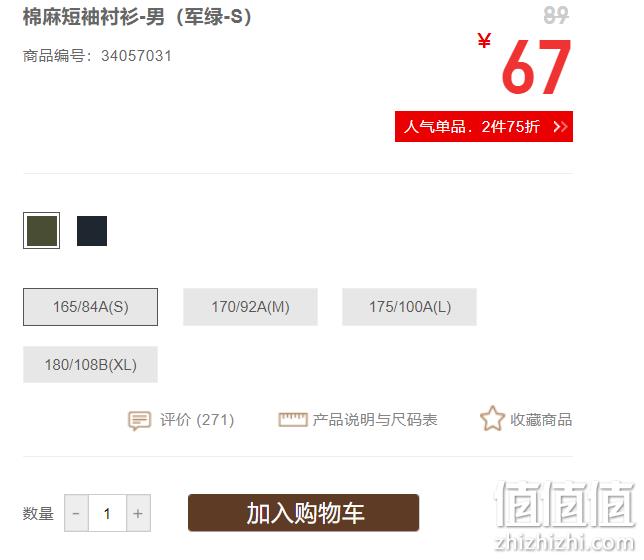Click 加入购物车 add to cart button
This screenshot has width=644, height=560.
pos(304,513)
